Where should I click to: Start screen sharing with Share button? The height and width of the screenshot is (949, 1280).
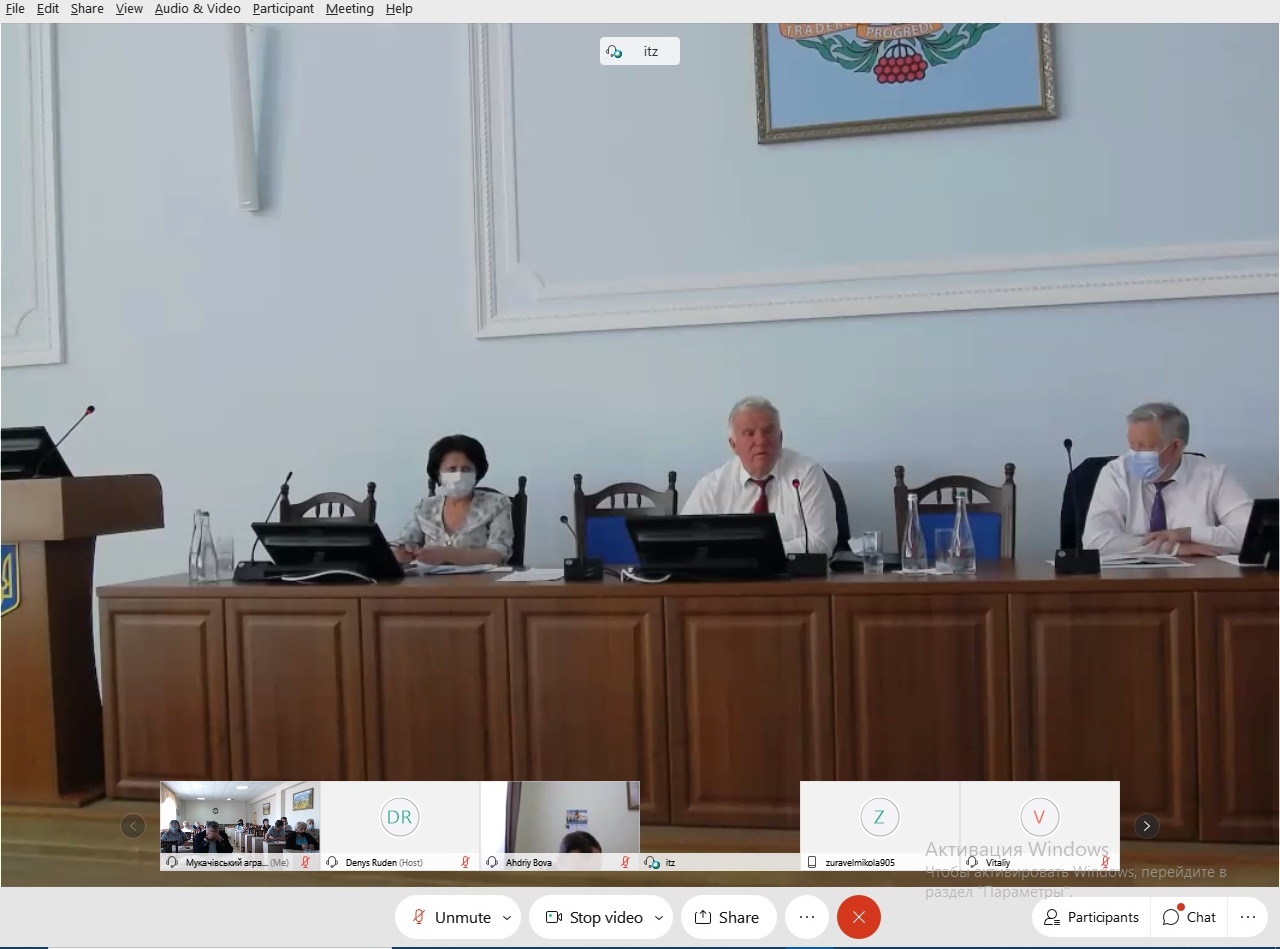click(x=728, y=917)
